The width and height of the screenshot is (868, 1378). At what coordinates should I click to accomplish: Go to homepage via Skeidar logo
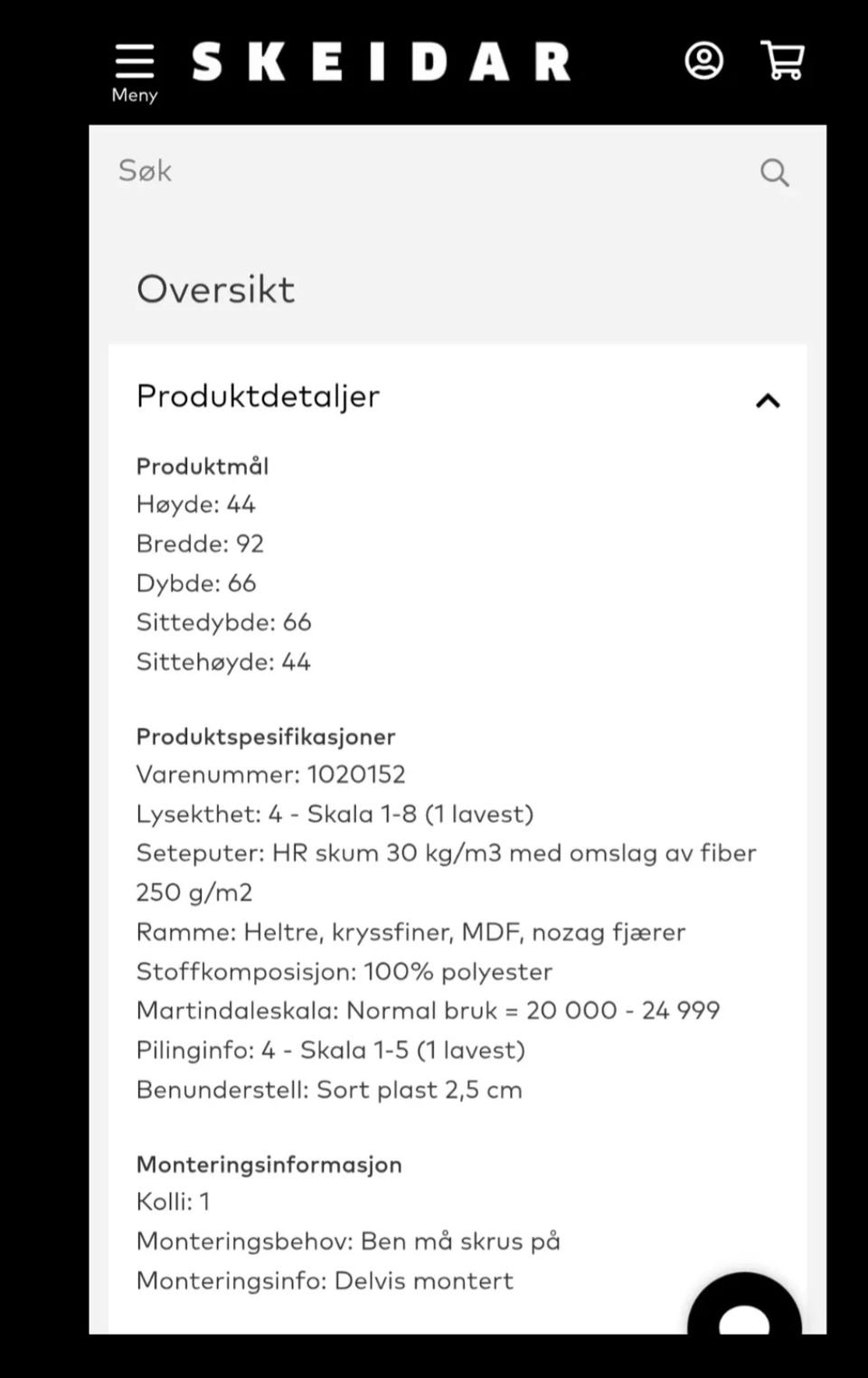point(381,62)
